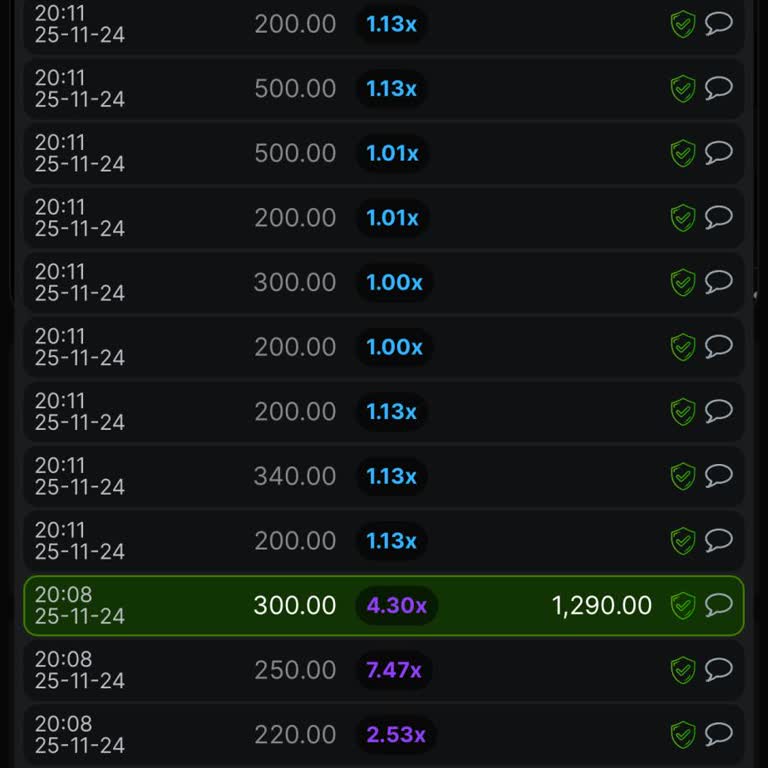This screenshot has width=768, height=768.
Task: Share the 200.00 1.01x bet to chat
Action: click(x=719, y=217)
